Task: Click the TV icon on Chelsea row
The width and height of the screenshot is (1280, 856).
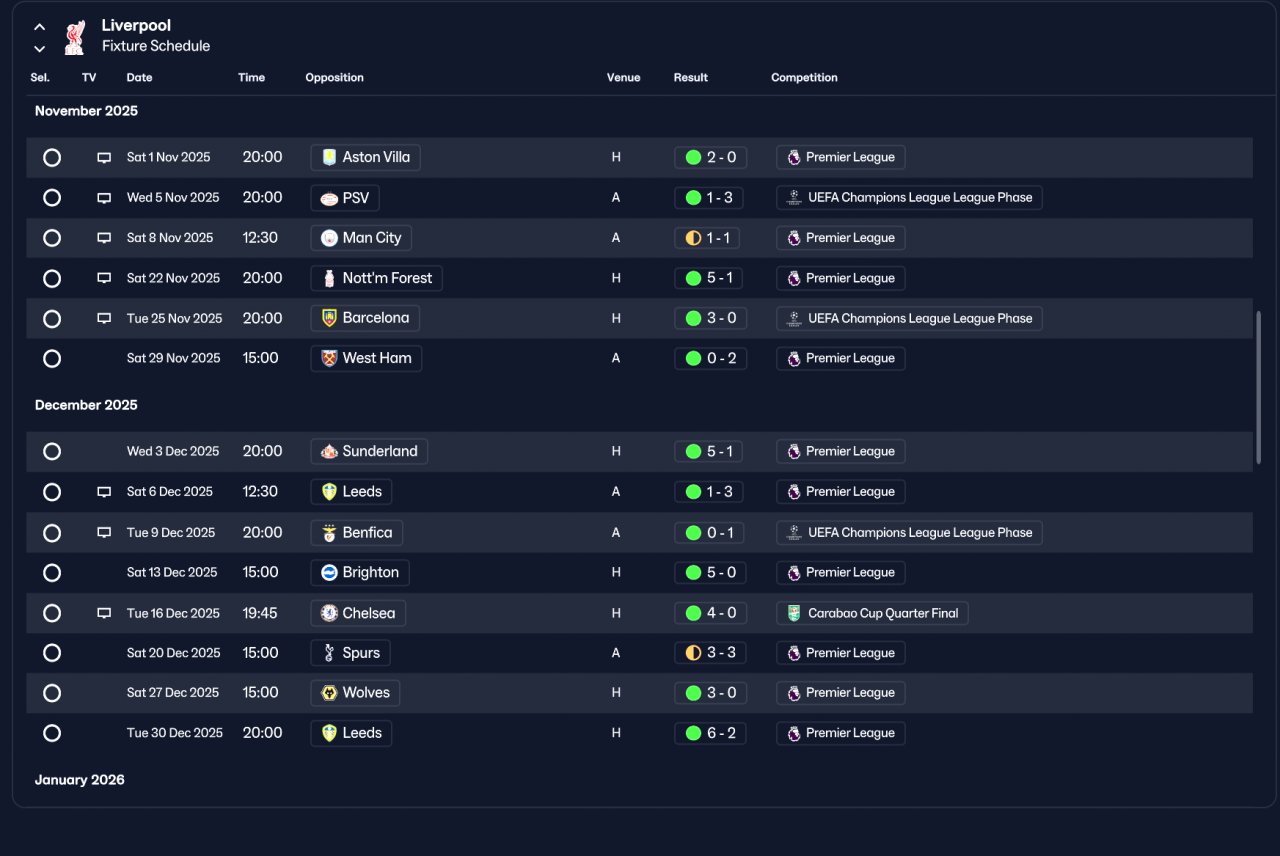Action: [104, 613]
